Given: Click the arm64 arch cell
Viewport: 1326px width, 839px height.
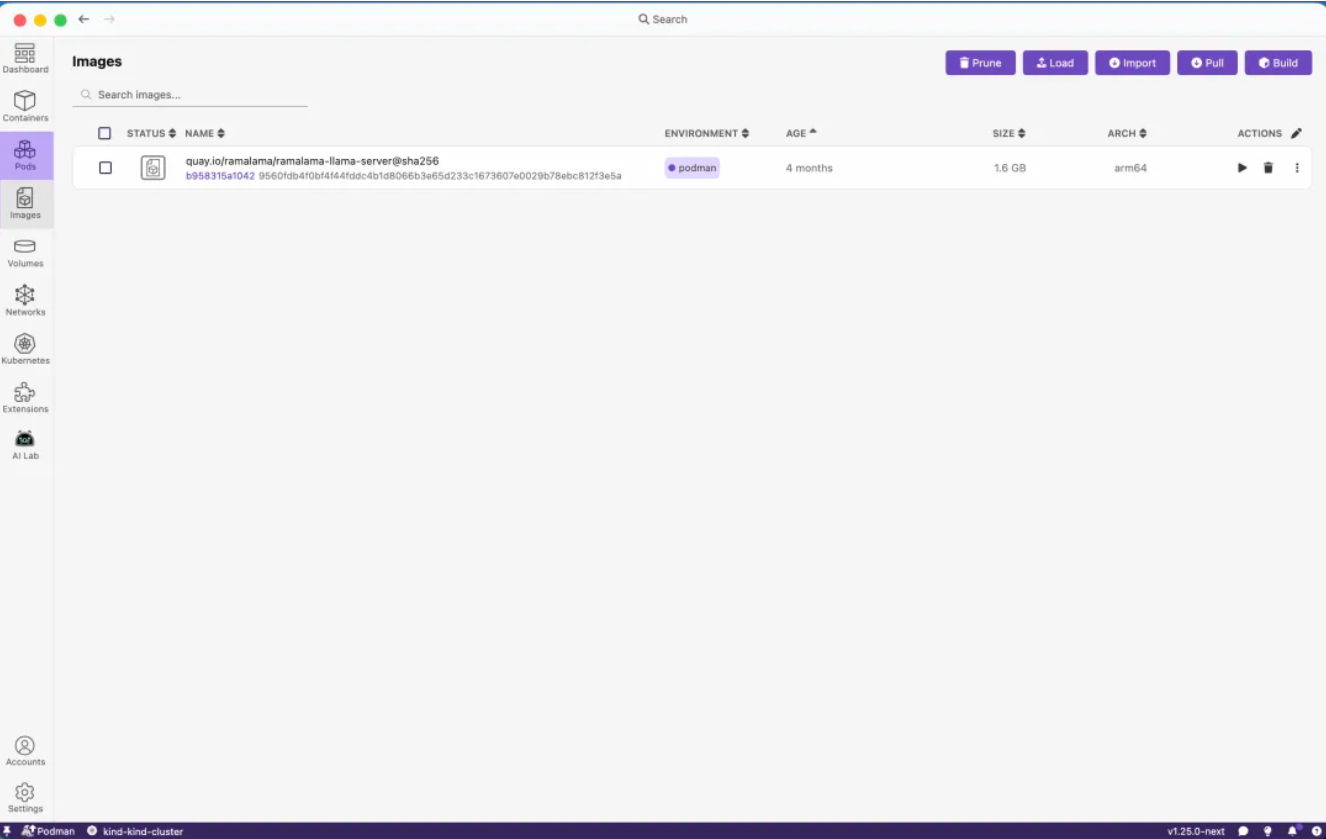Looking at the screenshot, I should [1130, 168].
